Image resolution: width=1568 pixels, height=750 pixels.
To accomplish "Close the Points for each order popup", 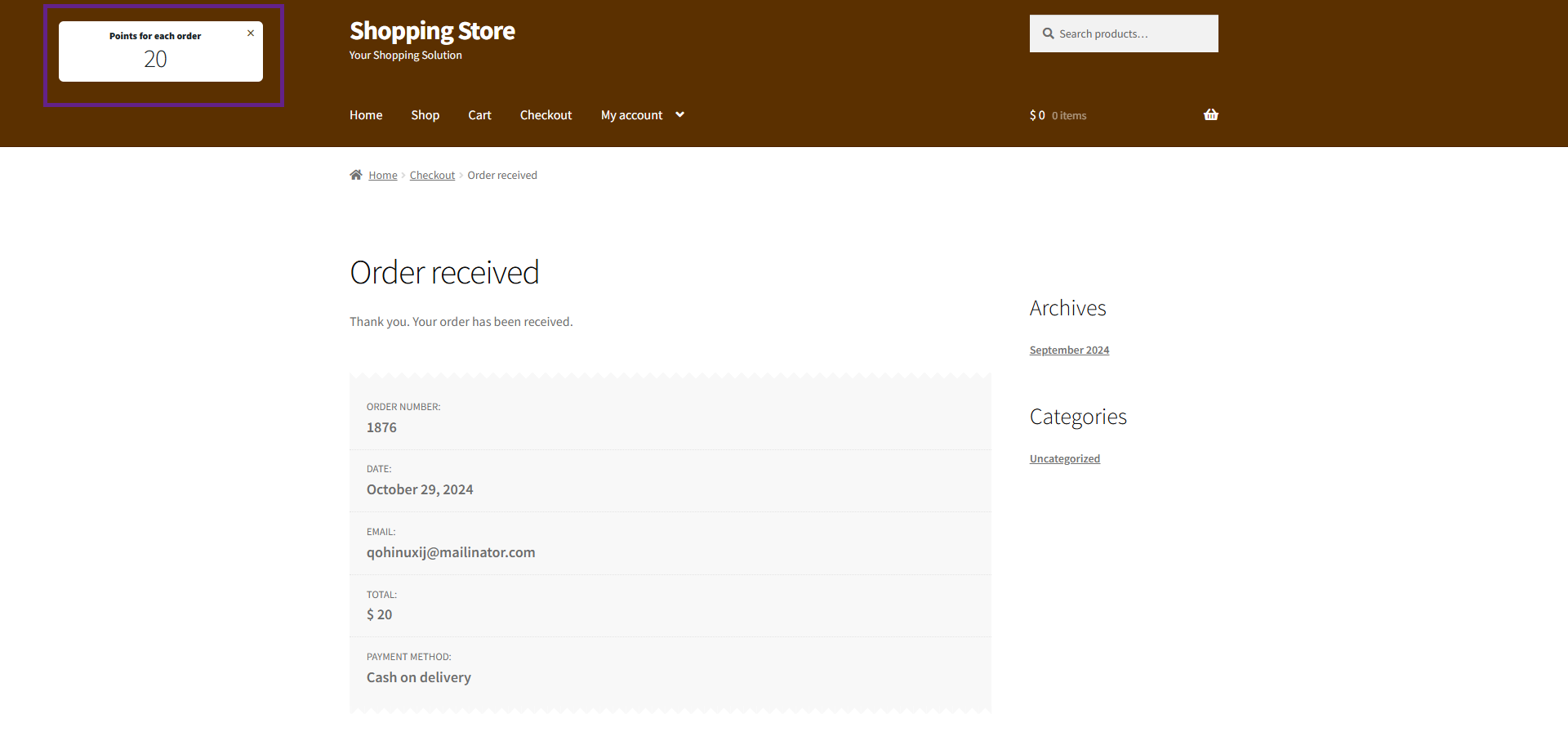I will 251,33.
